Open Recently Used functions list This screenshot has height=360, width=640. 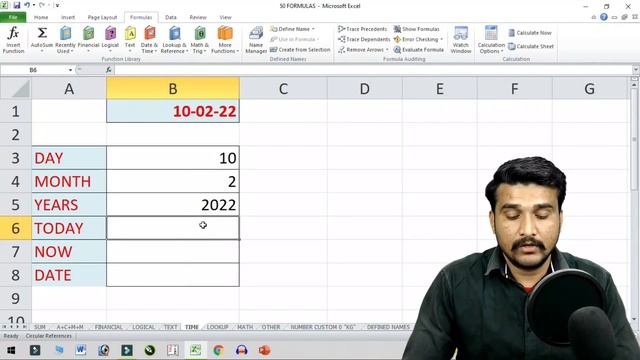[x=65, y=40]
